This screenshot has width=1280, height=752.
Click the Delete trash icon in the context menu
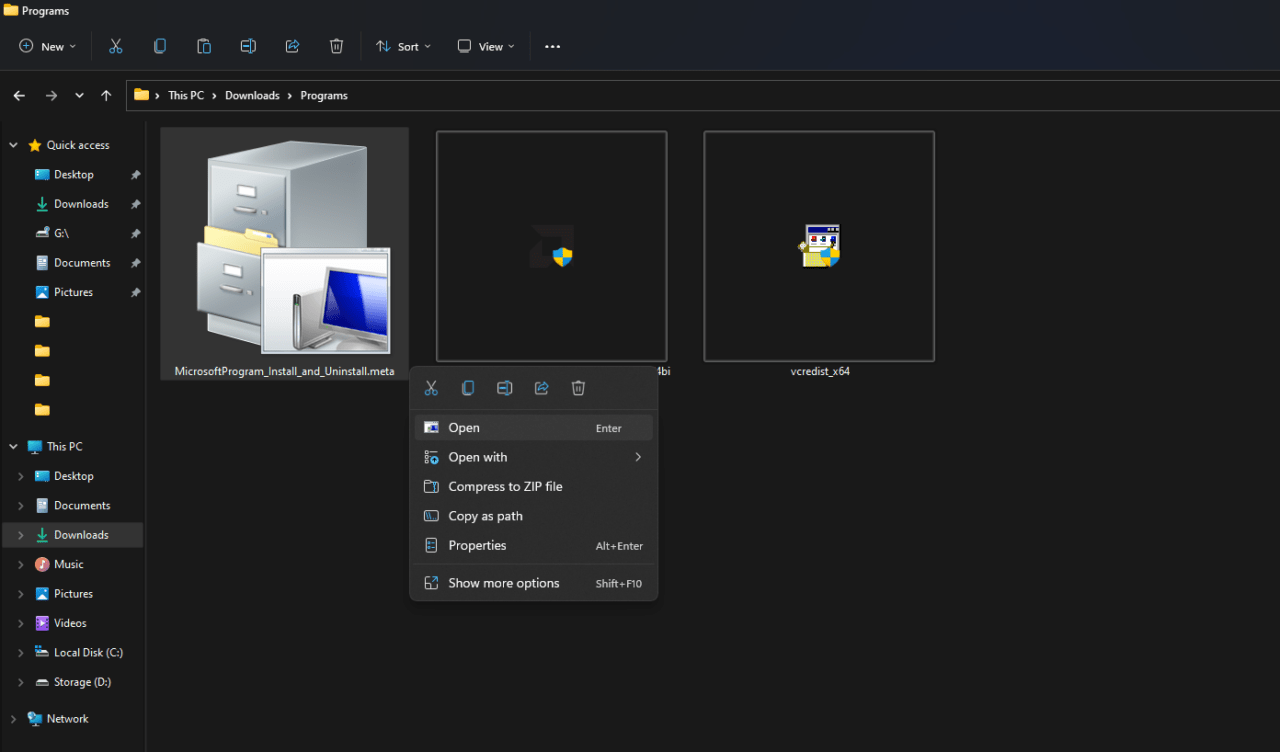click(x=578, y=388)
